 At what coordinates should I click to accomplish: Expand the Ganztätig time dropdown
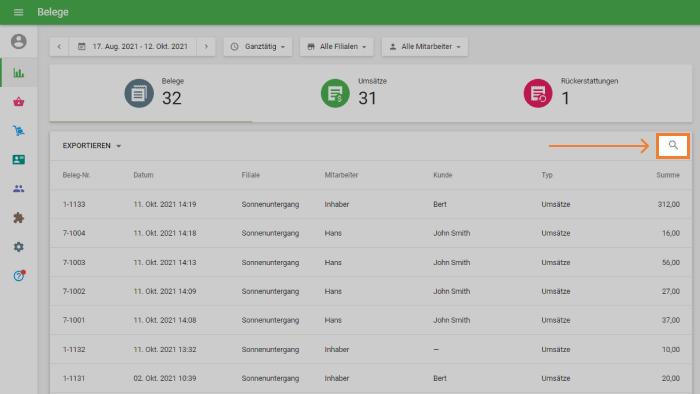click(x=258, y=46)
